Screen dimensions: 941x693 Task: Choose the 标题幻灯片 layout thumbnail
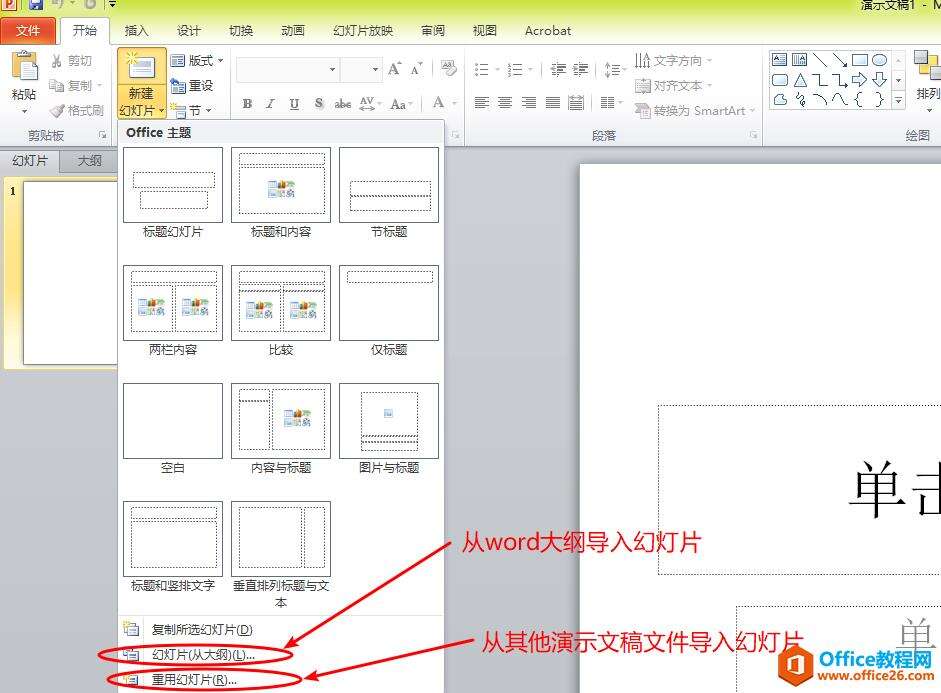(173, 185)
